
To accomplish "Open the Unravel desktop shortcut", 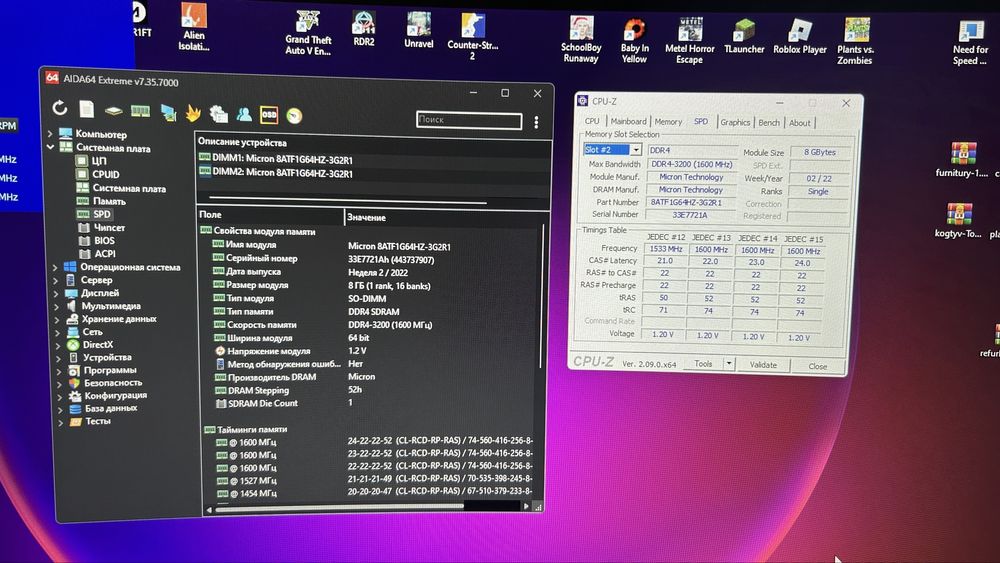I will [x=419, y=31].
